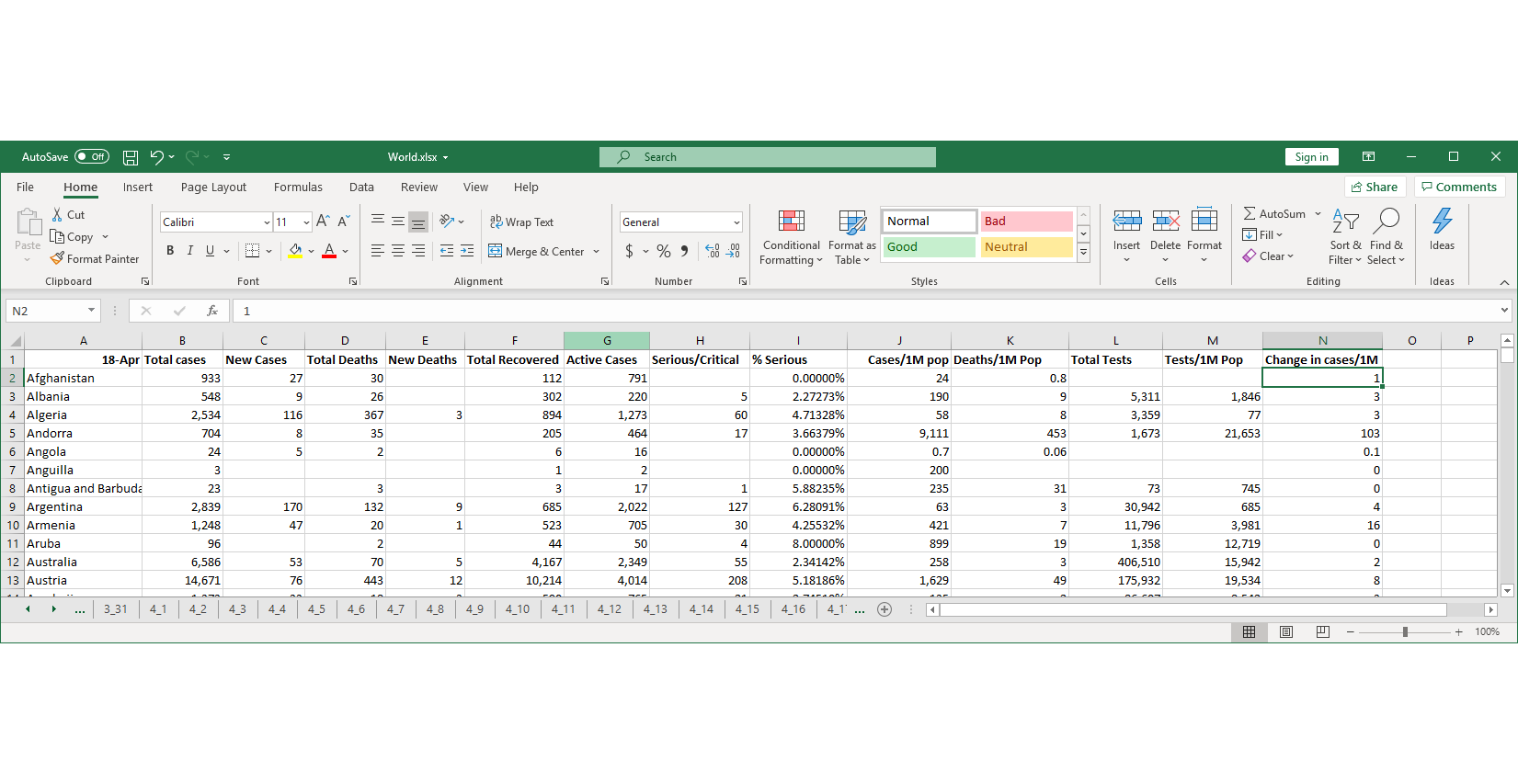Toggle Bold formatting
The width and height of the screenshot is (1518, 784).
click(170, 251)
